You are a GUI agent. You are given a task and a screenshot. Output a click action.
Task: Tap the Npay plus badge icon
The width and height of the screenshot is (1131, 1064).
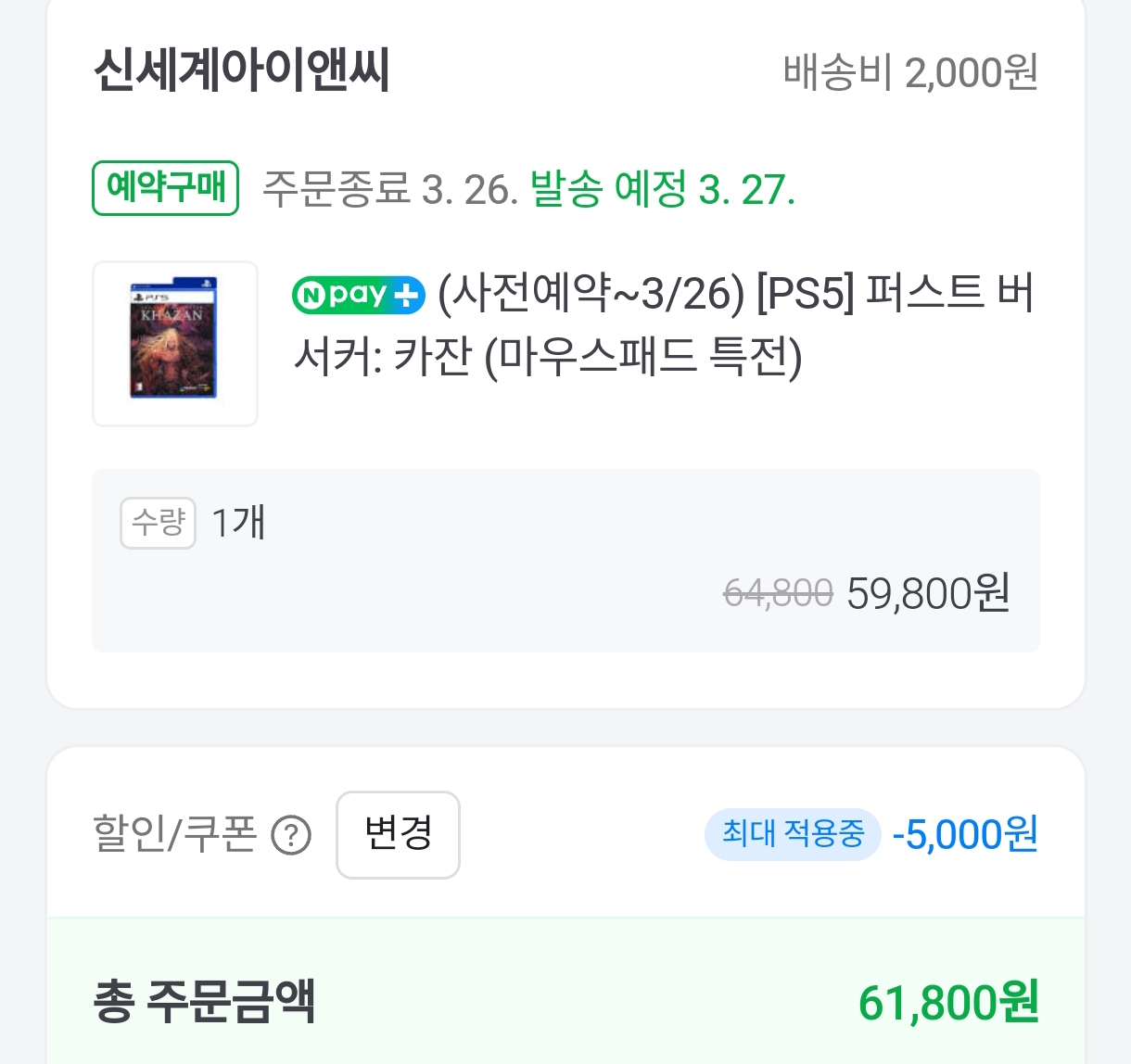click(x=359, y=296)
